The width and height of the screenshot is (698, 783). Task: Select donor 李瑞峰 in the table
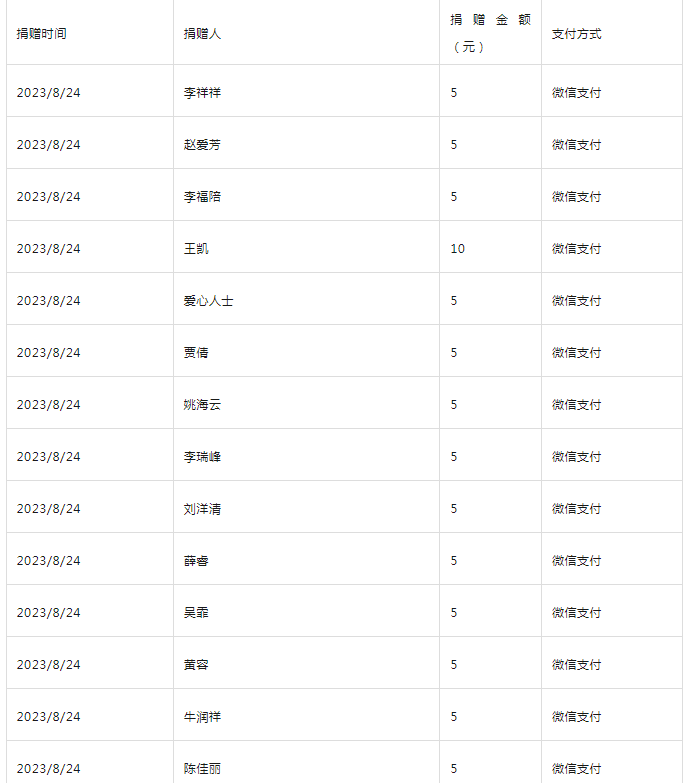point(202,456)
